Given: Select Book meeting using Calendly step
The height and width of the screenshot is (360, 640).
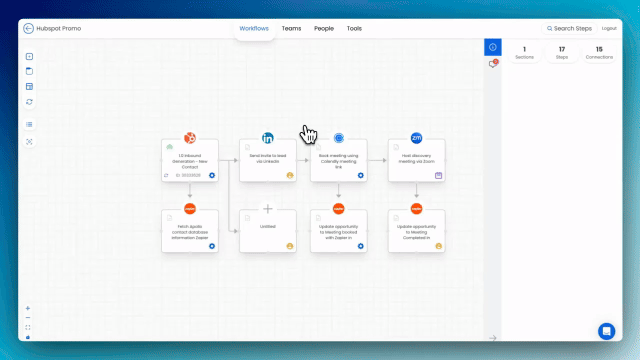Looking at the screenshot, I should click(339, 161).
